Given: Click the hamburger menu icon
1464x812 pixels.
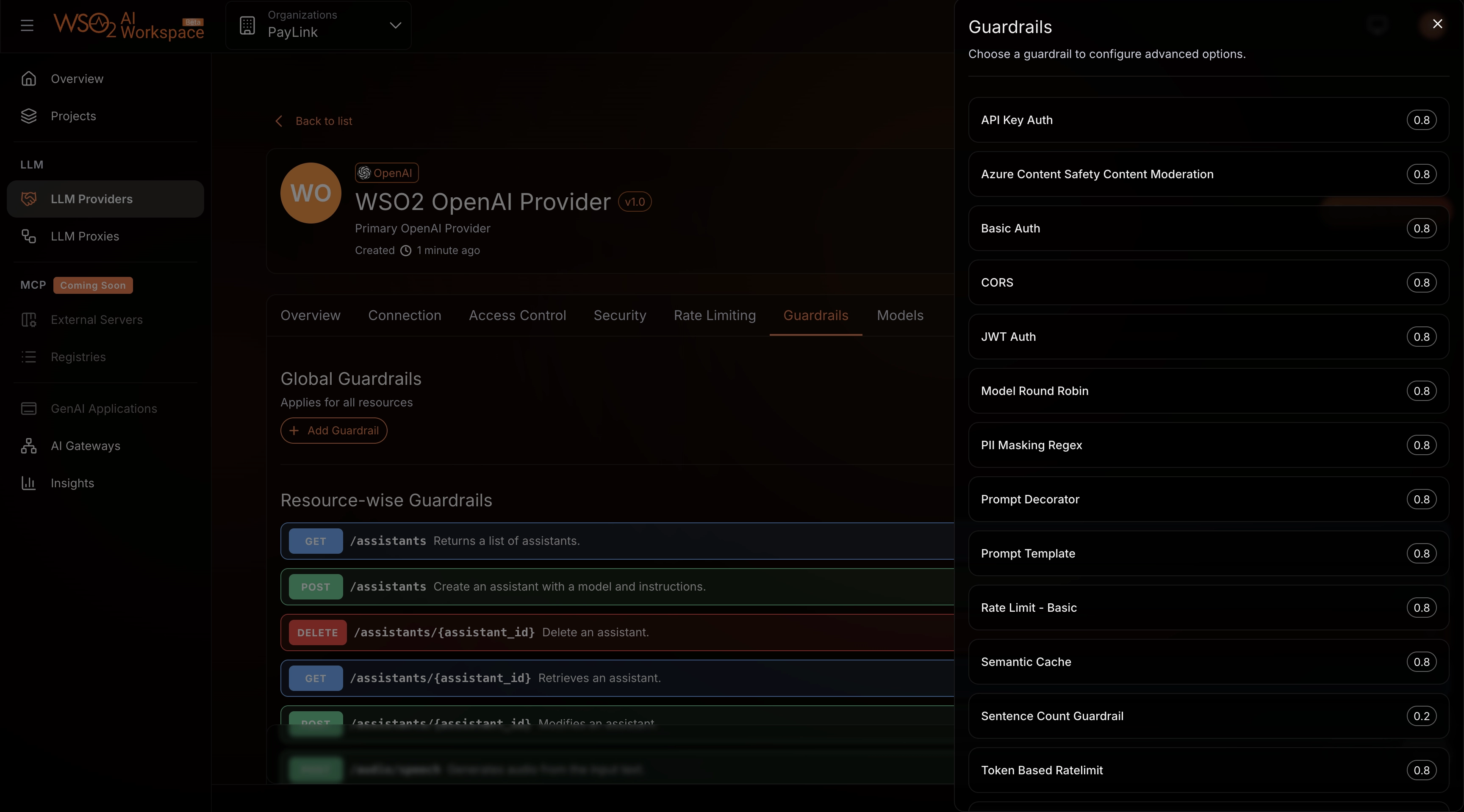Looking at the screenshot, I should tap(27, 25).
